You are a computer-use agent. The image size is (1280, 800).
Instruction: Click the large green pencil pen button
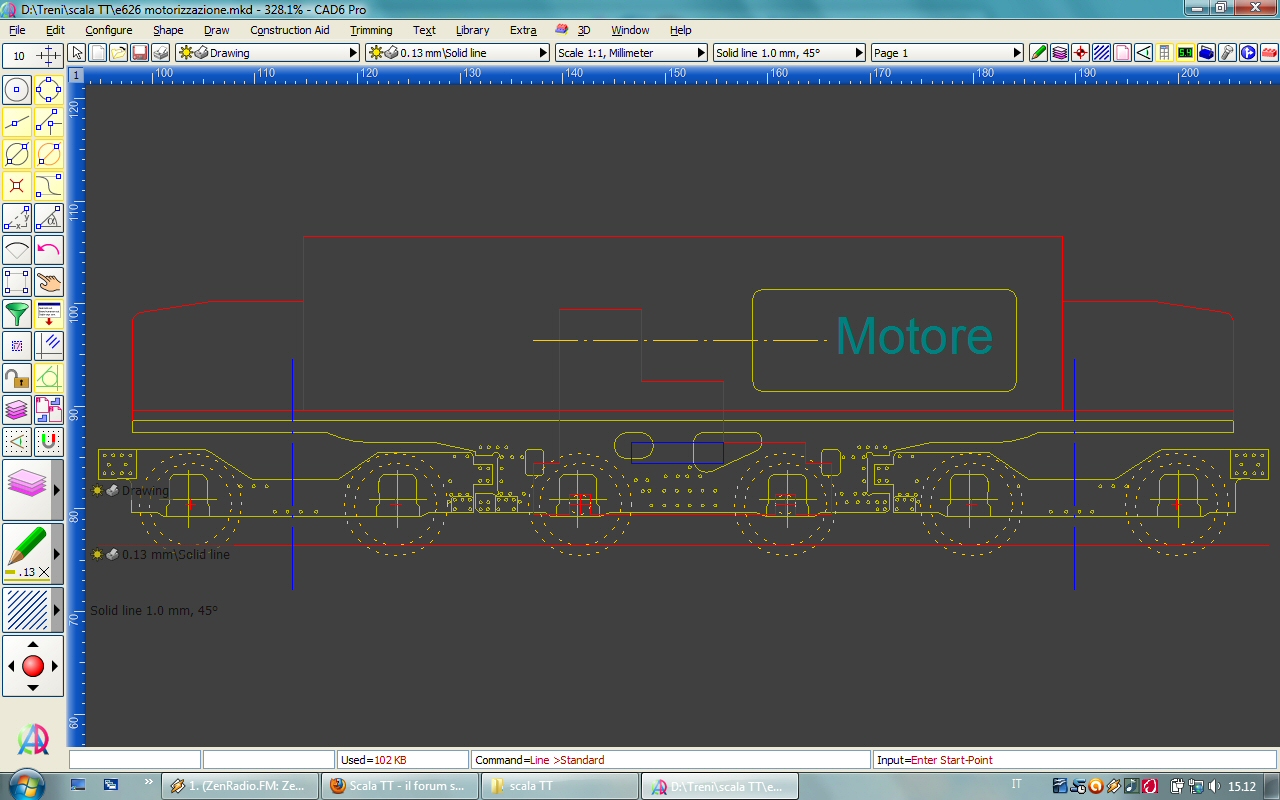point(26,553)
